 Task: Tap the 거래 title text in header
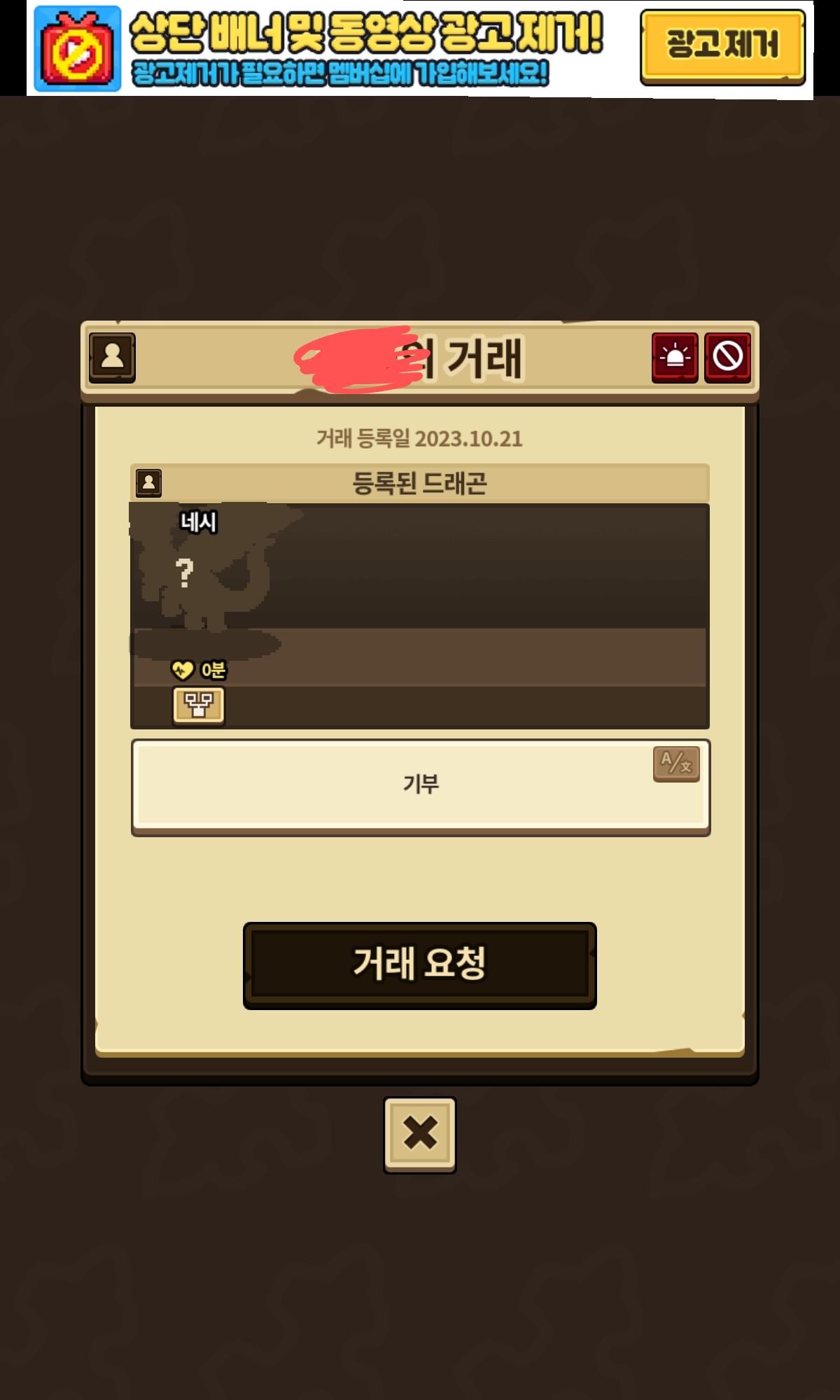(484, 358)
